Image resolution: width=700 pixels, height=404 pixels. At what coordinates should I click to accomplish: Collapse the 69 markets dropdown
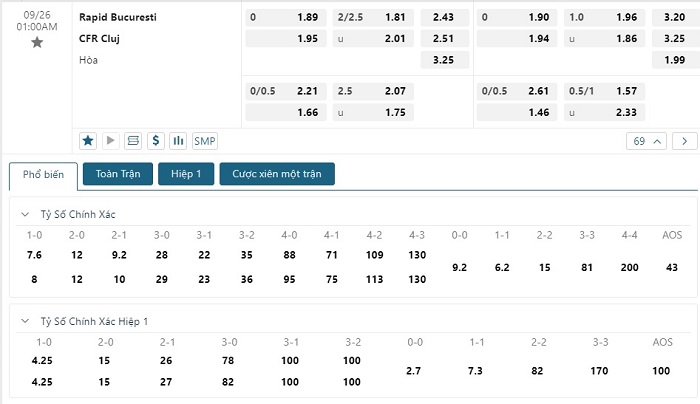tap(646, 141)
